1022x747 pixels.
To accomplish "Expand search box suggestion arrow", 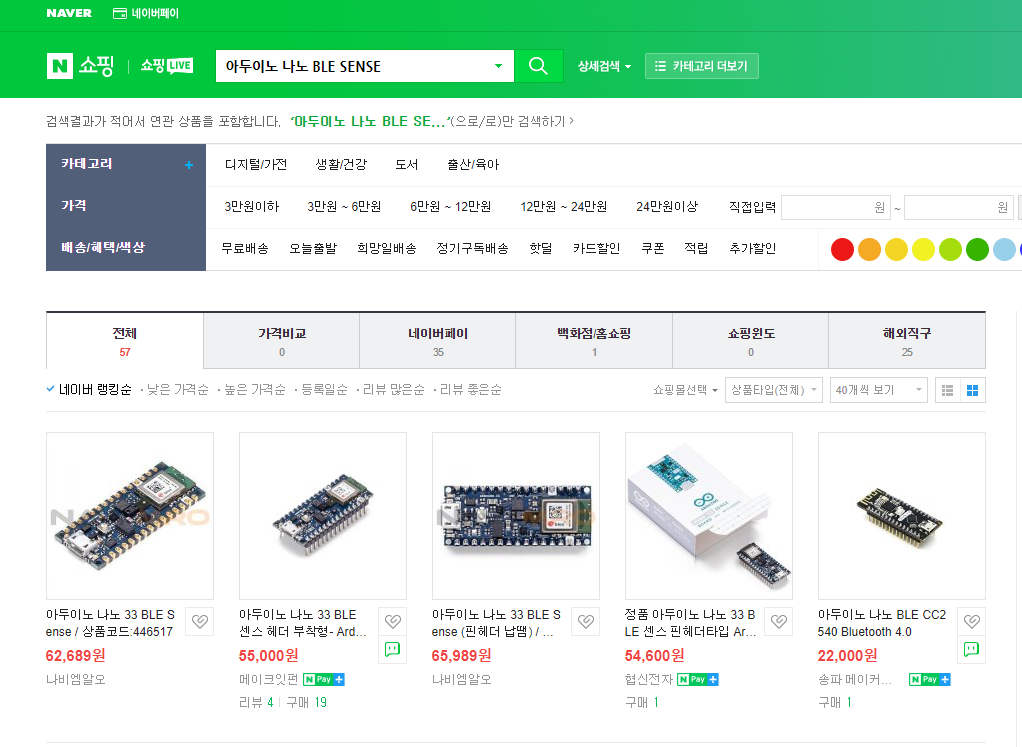I will (x=499, y=66).
